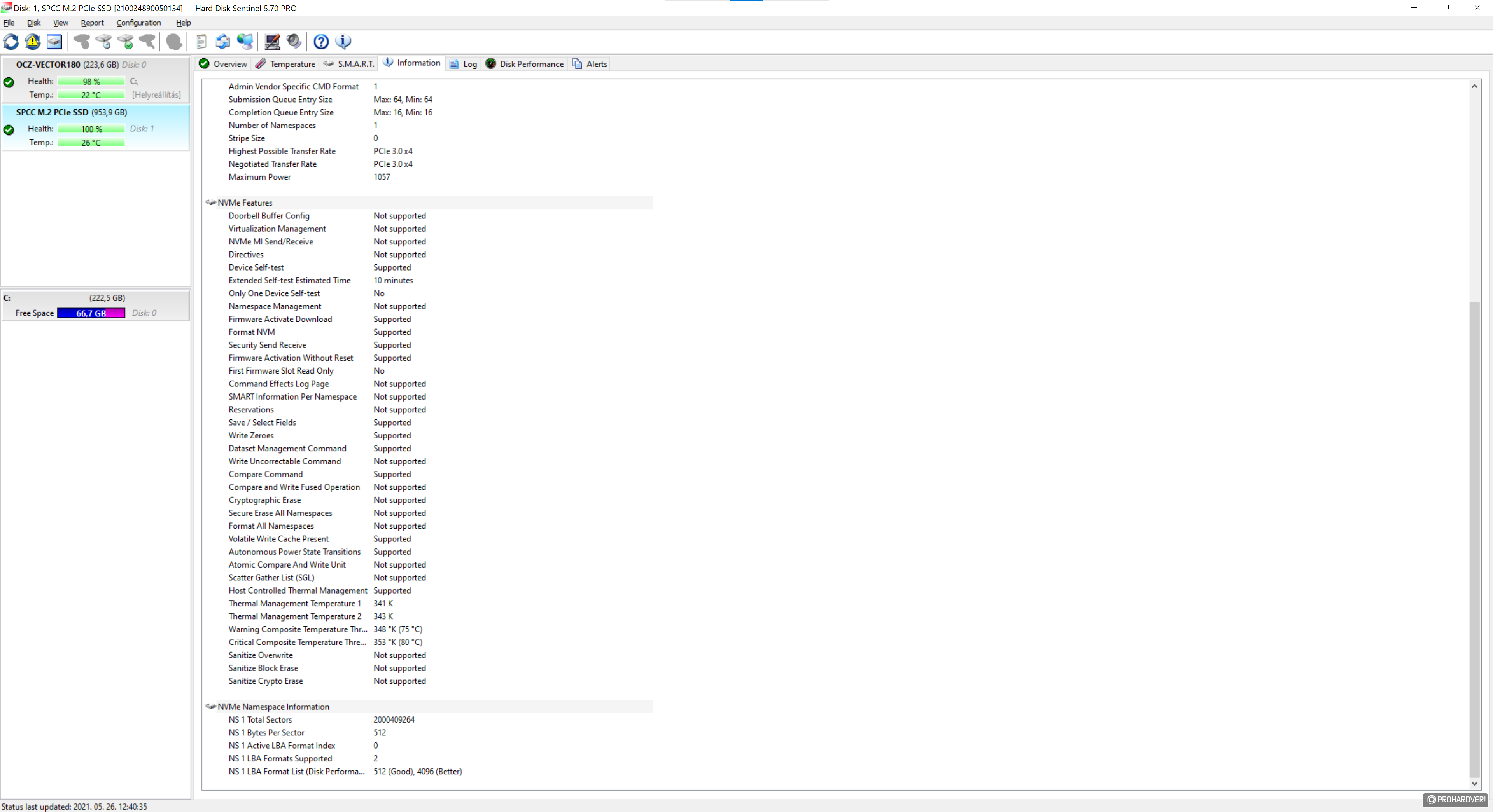Viewport: 1493px width, 812px height.
Task: Click the blue information bubble icon
Action: click(343, 42)
